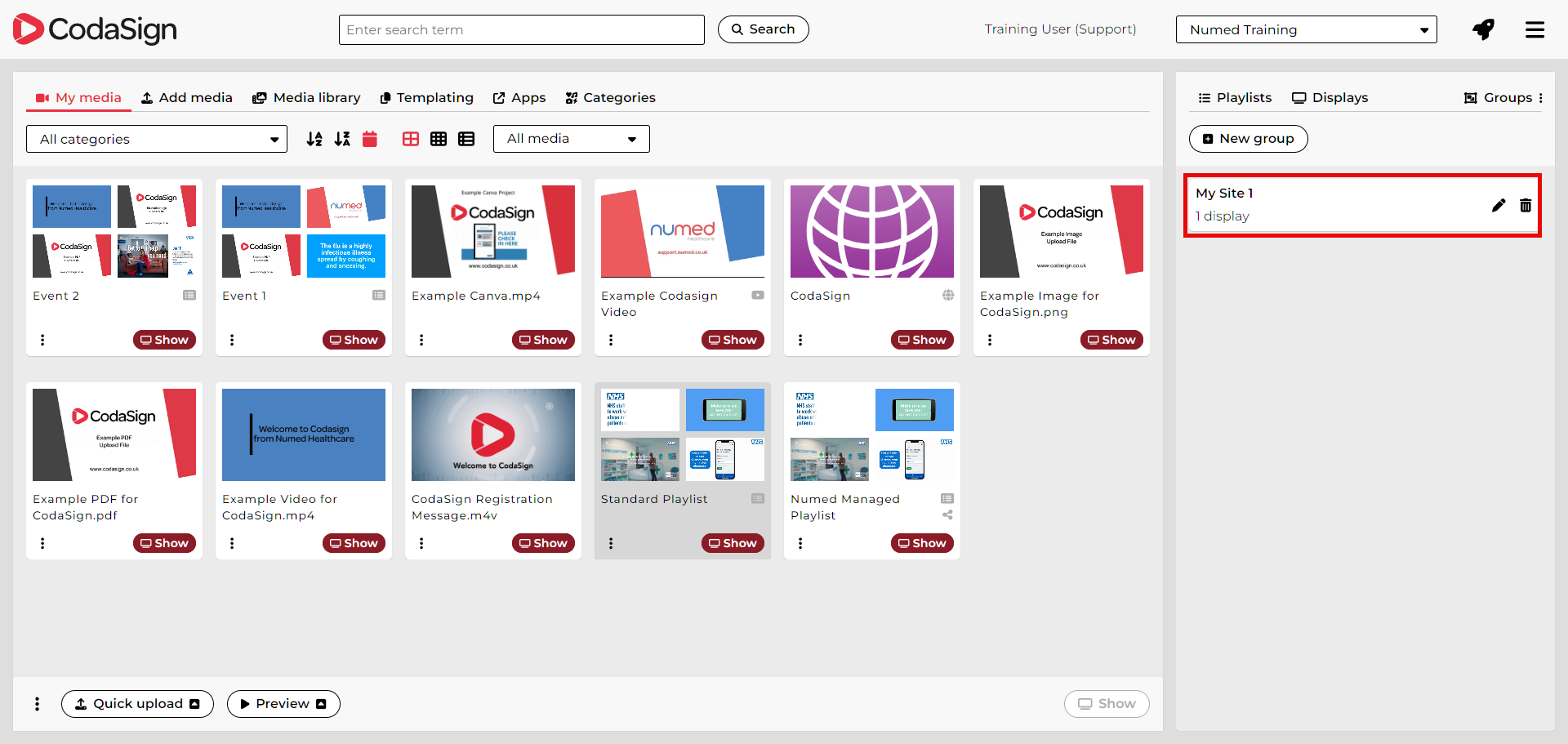Switch to list view layout
Viewport: 1568px width, 744px height.
466,139
